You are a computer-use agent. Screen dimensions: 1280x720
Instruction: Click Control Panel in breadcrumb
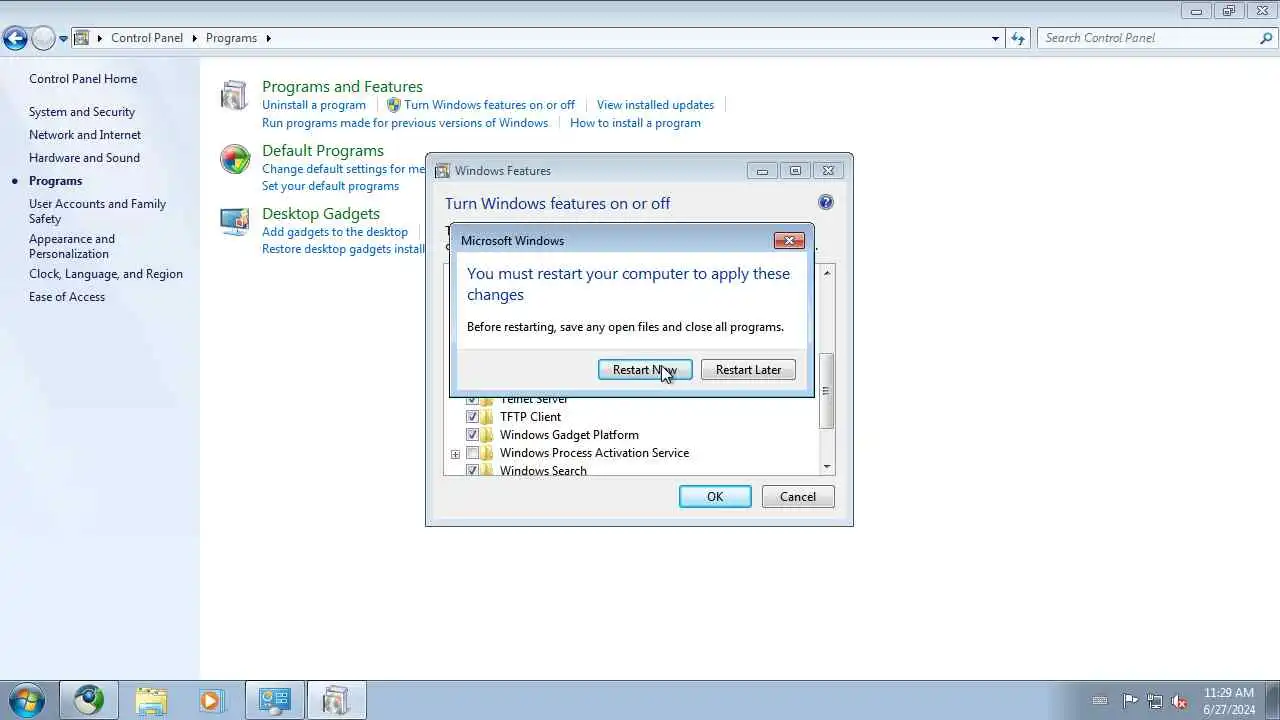(147, 38)
